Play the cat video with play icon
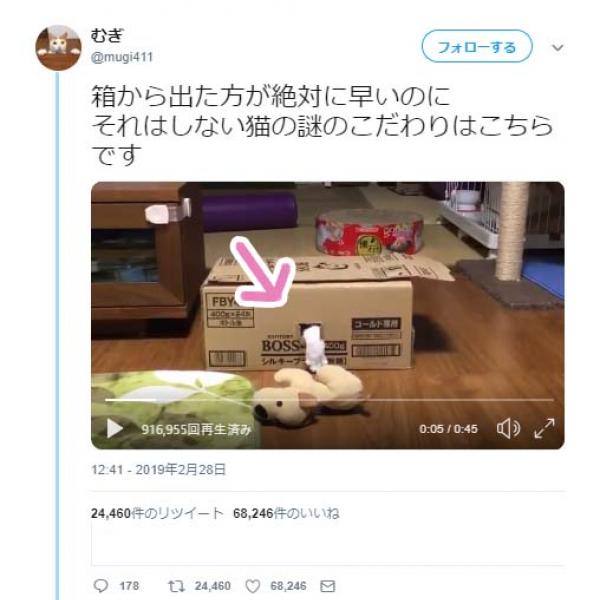Screen dimensions: 600x600 [114, 428]
